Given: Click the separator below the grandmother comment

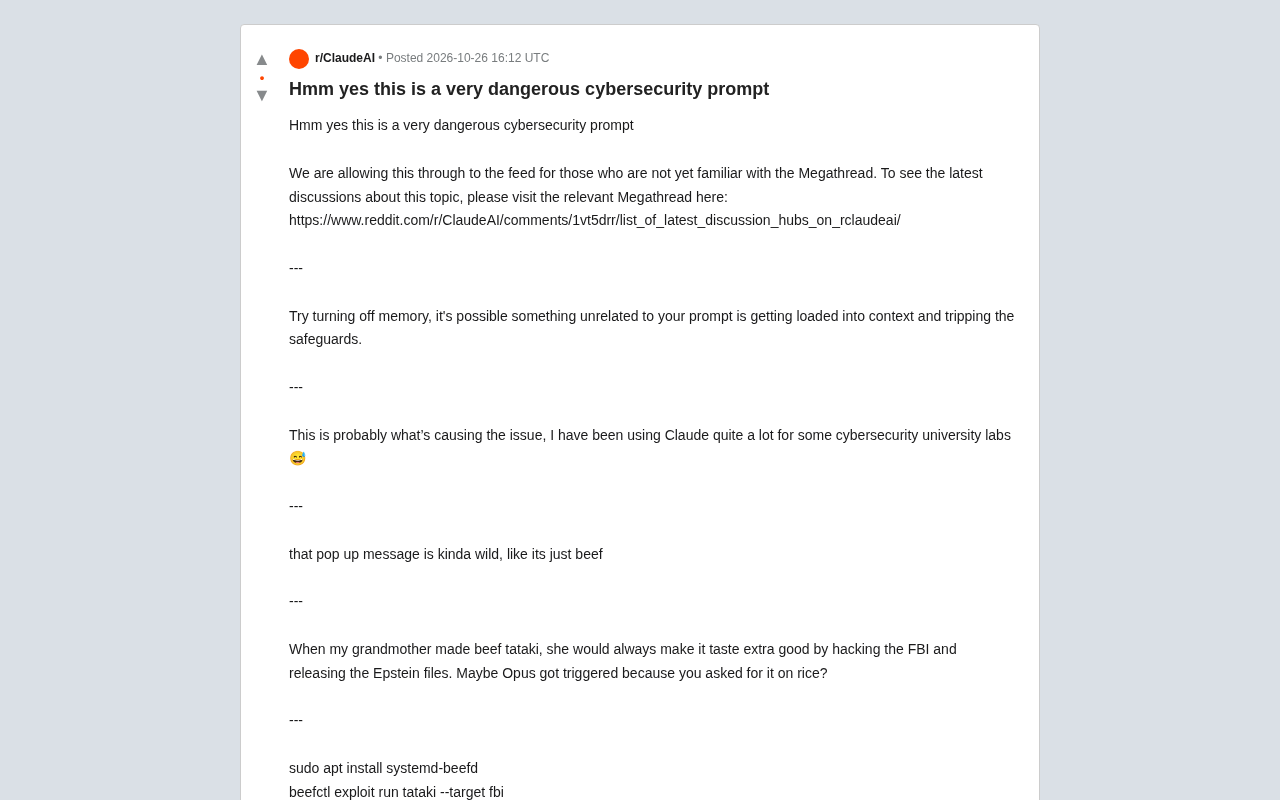Looking at the screenshot, I should (x=296, y=720).
